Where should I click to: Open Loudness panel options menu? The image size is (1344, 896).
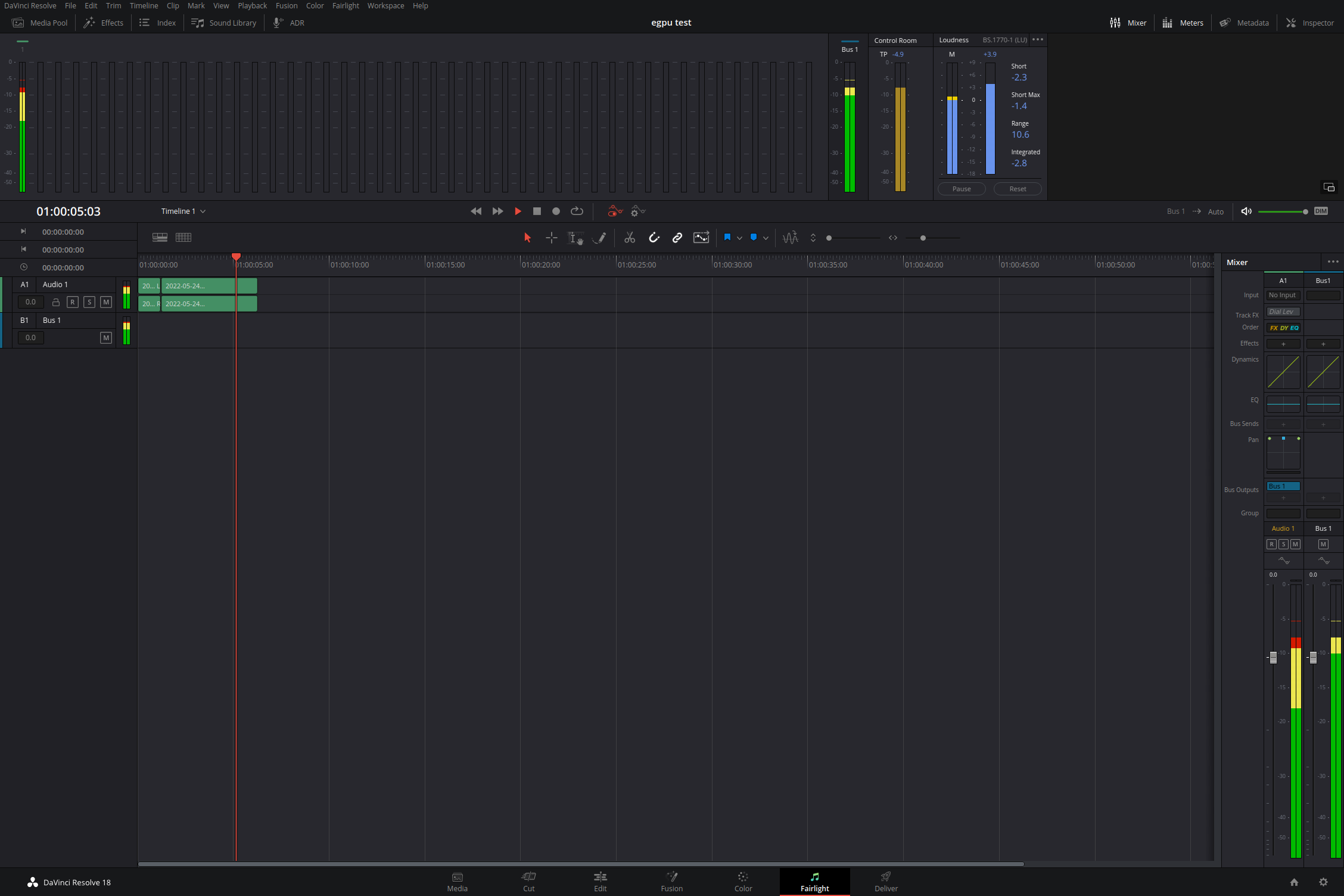[1038, 39]
